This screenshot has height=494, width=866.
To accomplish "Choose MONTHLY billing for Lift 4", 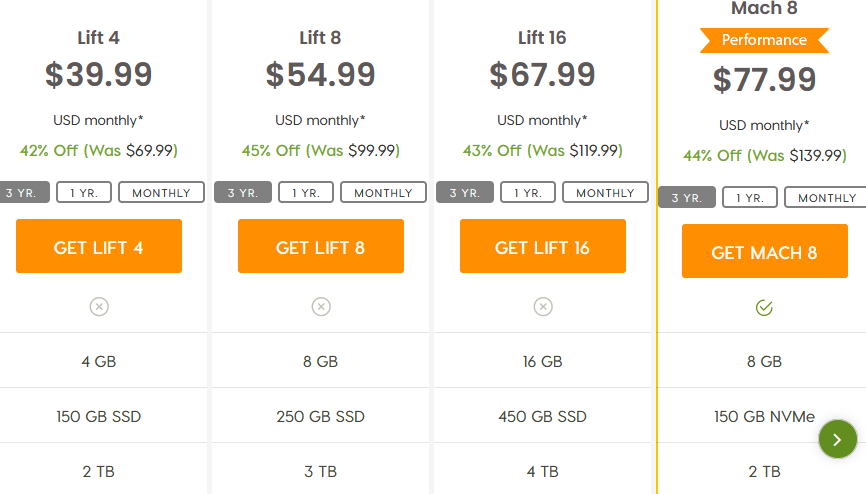I will pyautogui.click(x=161, y=192).
